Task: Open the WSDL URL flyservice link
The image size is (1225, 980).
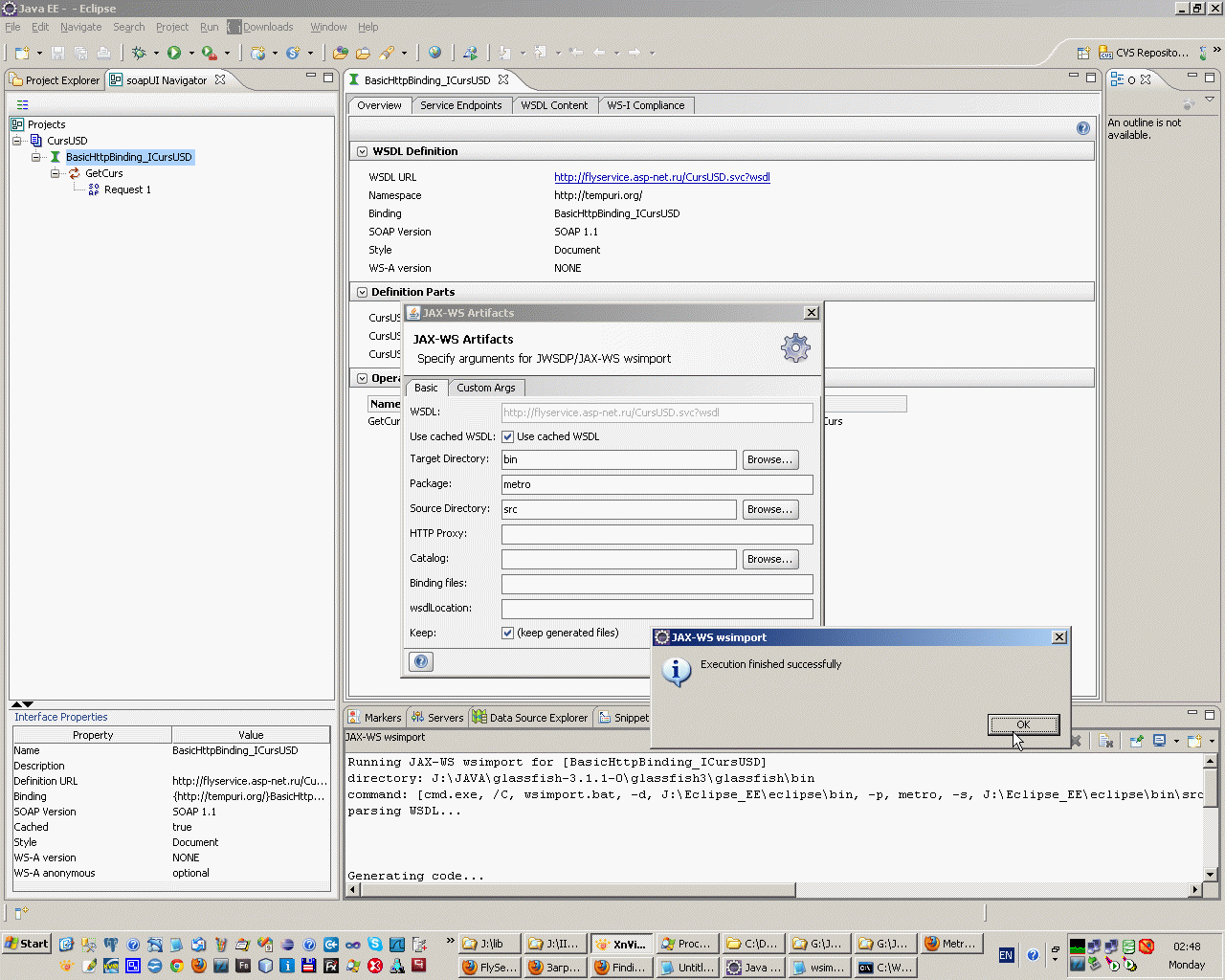Action: pos(661,177)
